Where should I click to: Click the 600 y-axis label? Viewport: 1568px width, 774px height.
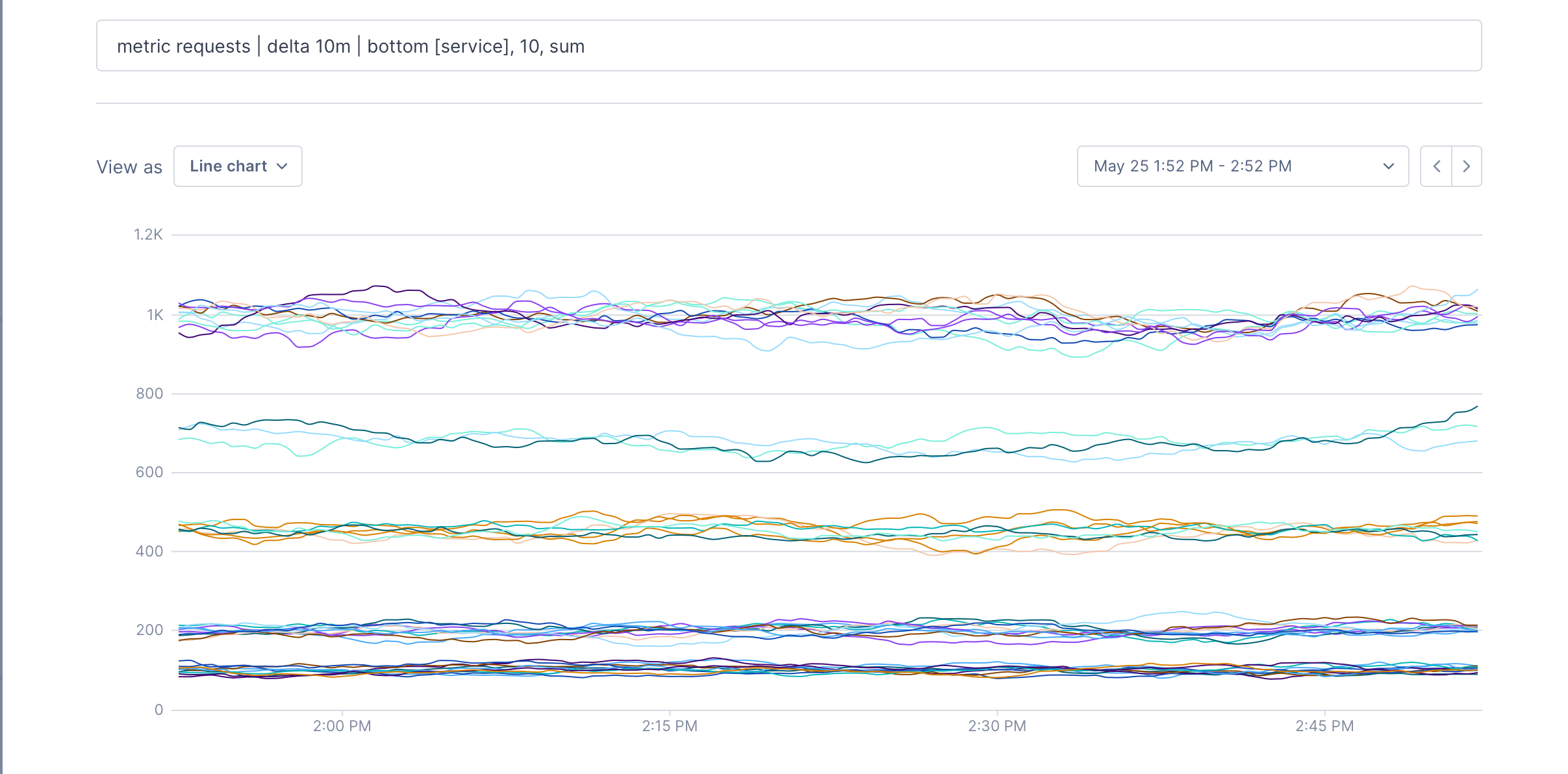pyautogui.click(x=149, y=473)
